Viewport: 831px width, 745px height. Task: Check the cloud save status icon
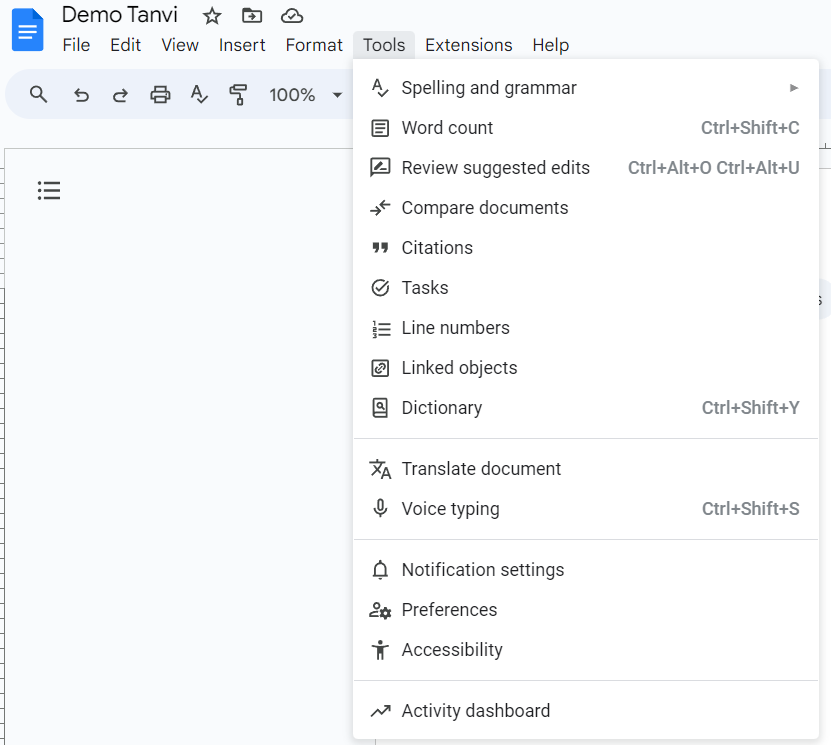292,16
